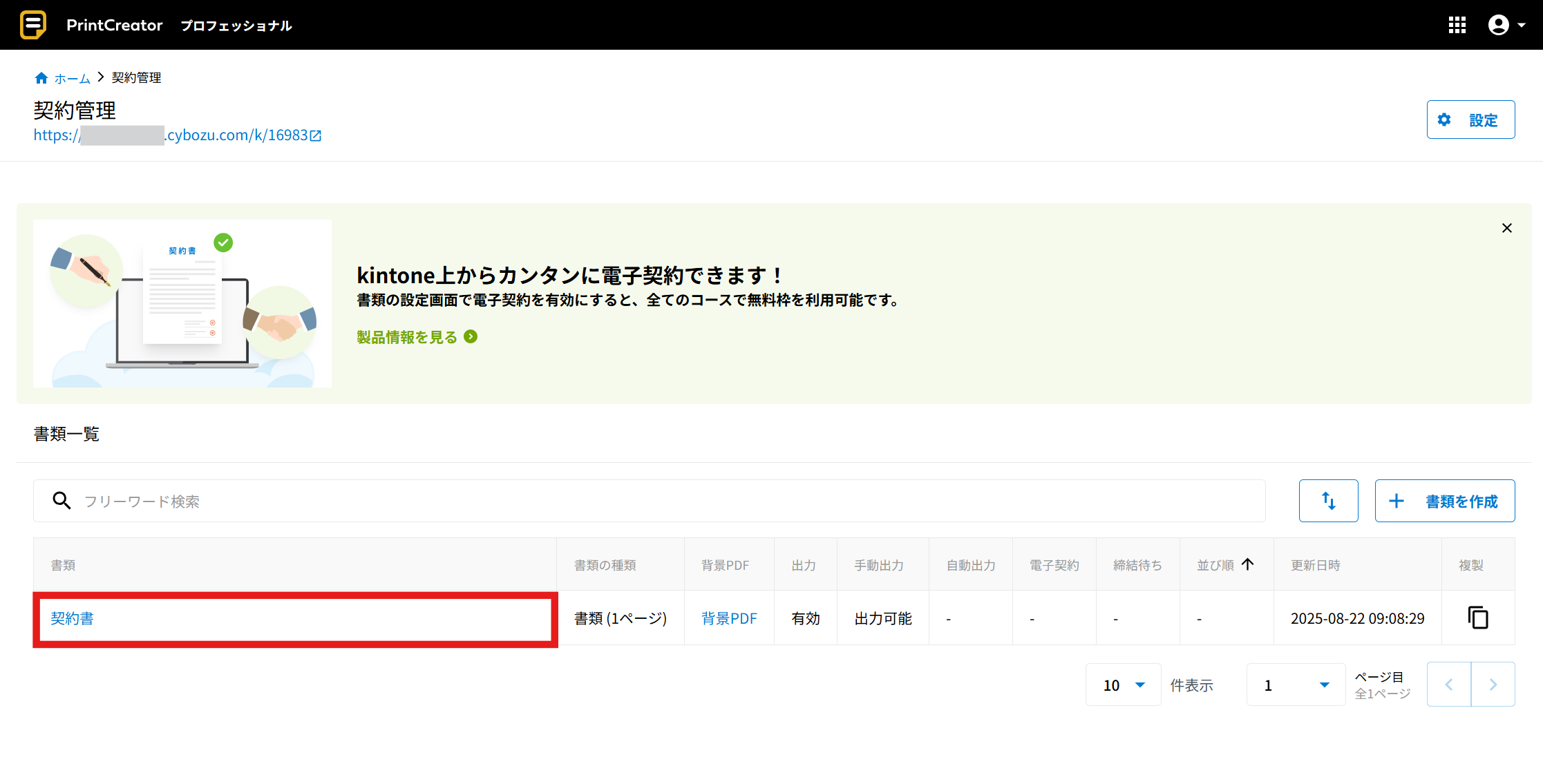The width and height of the screenshot is (1543, 784).
Task: Go to previous page arrow
Action: (1449, 685)
